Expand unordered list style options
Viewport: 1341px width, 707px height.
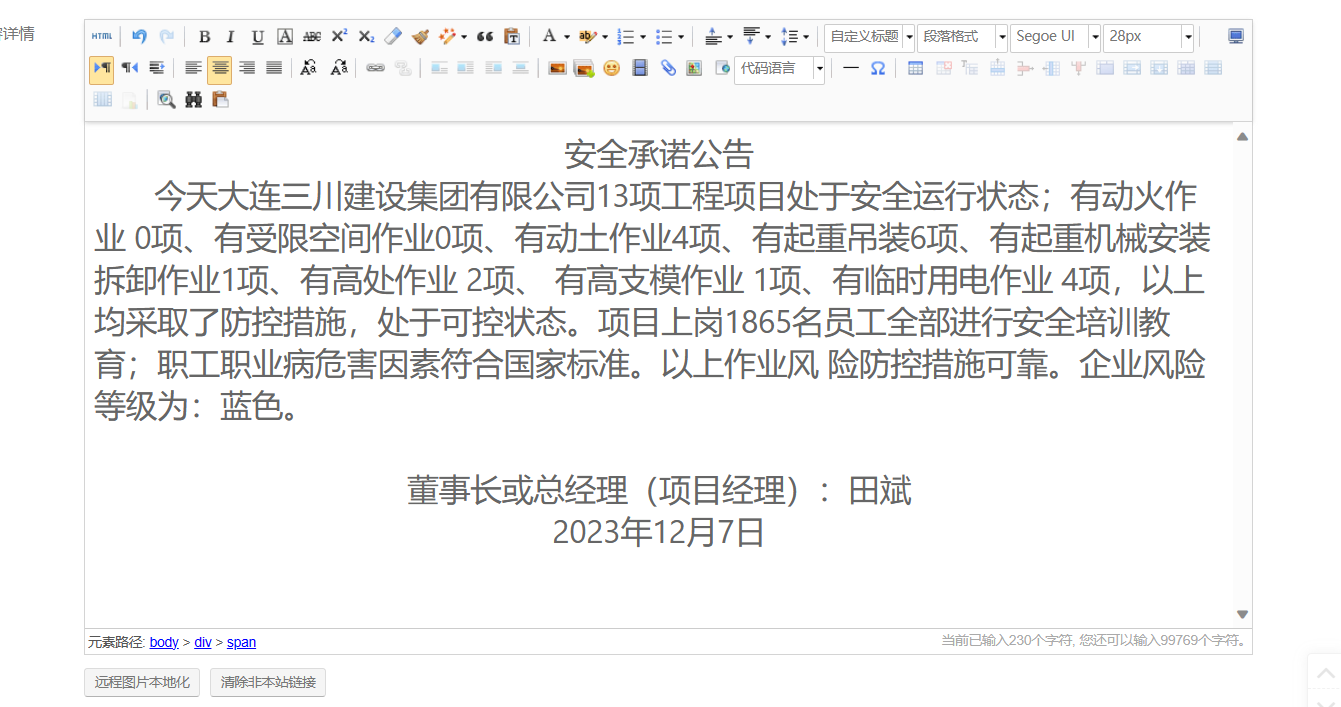click(x=681, y=37)
